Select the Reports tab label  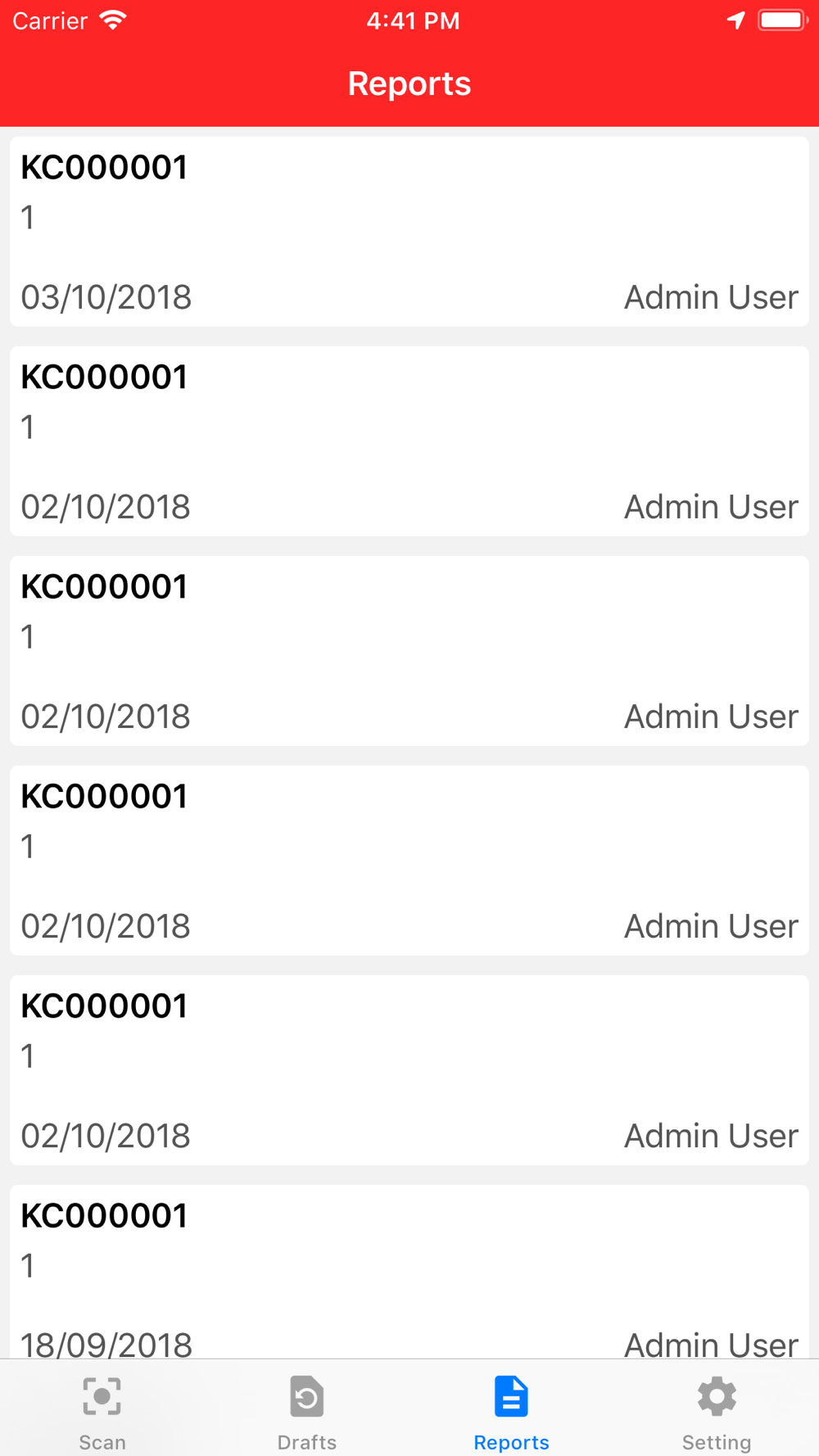[511, 1442]
